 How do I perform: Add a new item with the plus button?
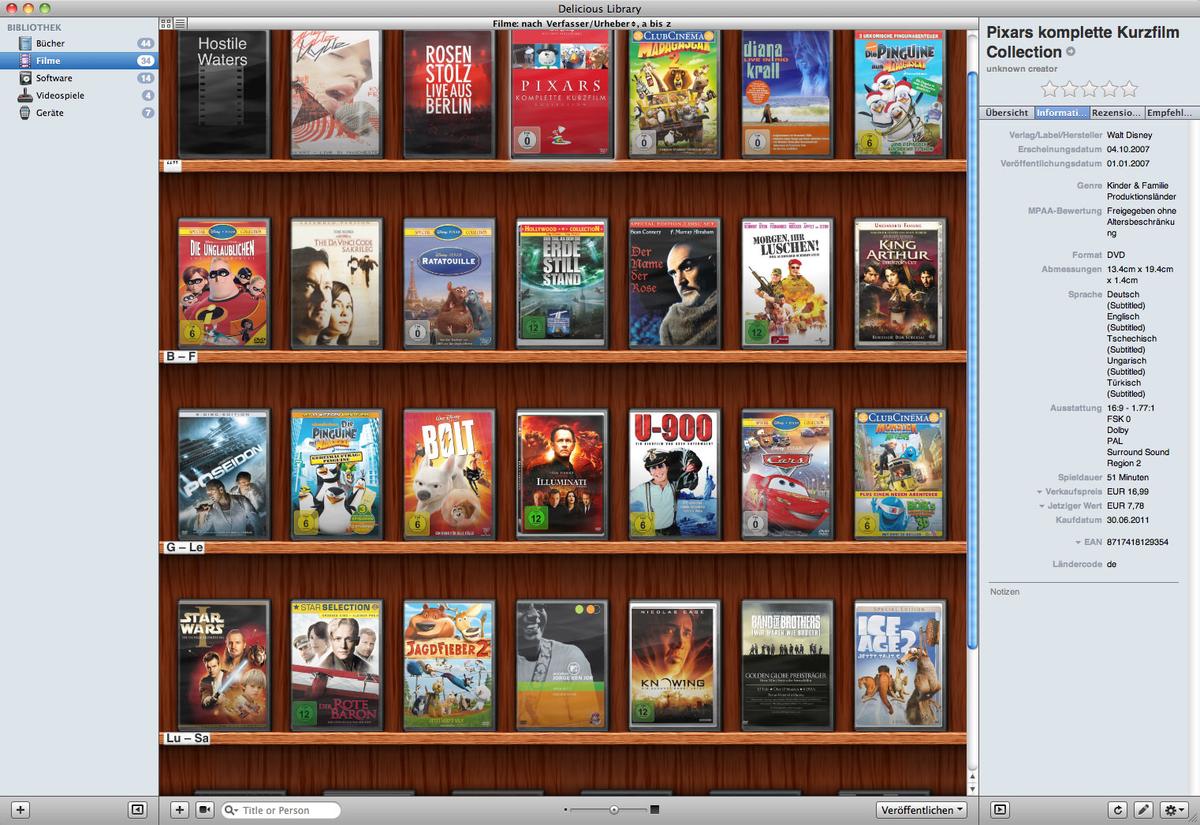coord(179,810)
